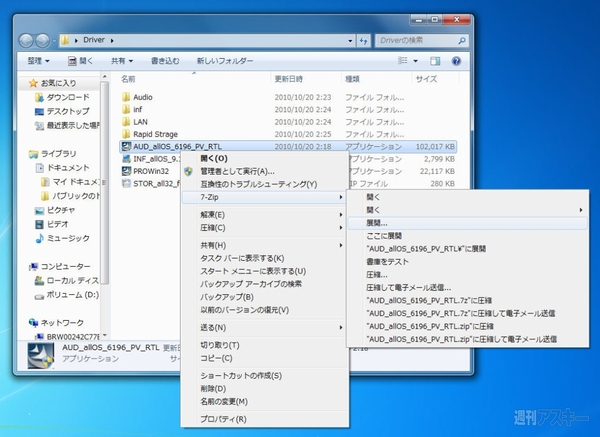Select 展開... in the 7-Zip submenu
Viewport: 600px width, 437px height.
pyautogui.click(x=468, y=223)
